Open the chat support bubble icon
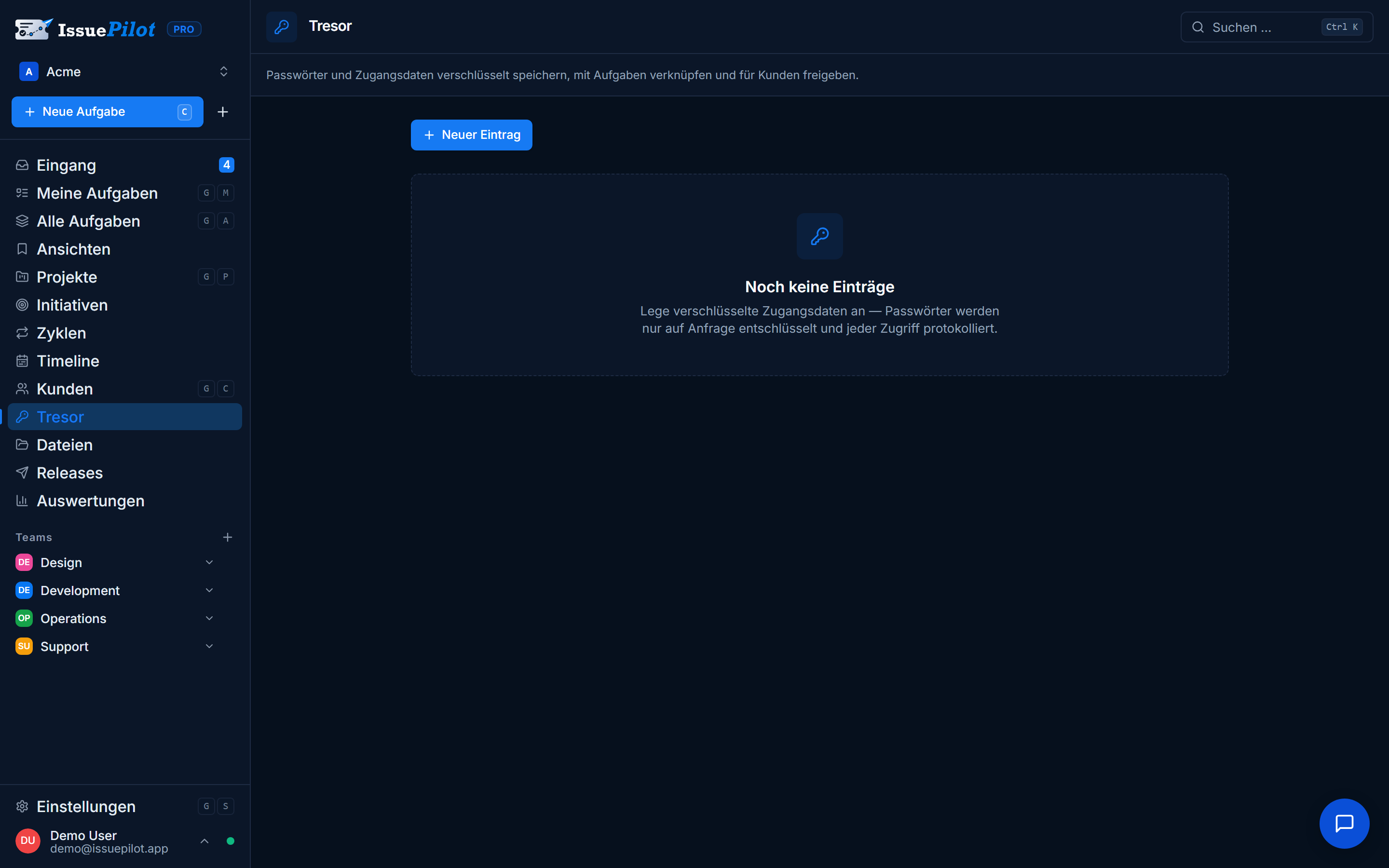The height and width of the screenshot is (868, 1389). tap(1344, 823)
